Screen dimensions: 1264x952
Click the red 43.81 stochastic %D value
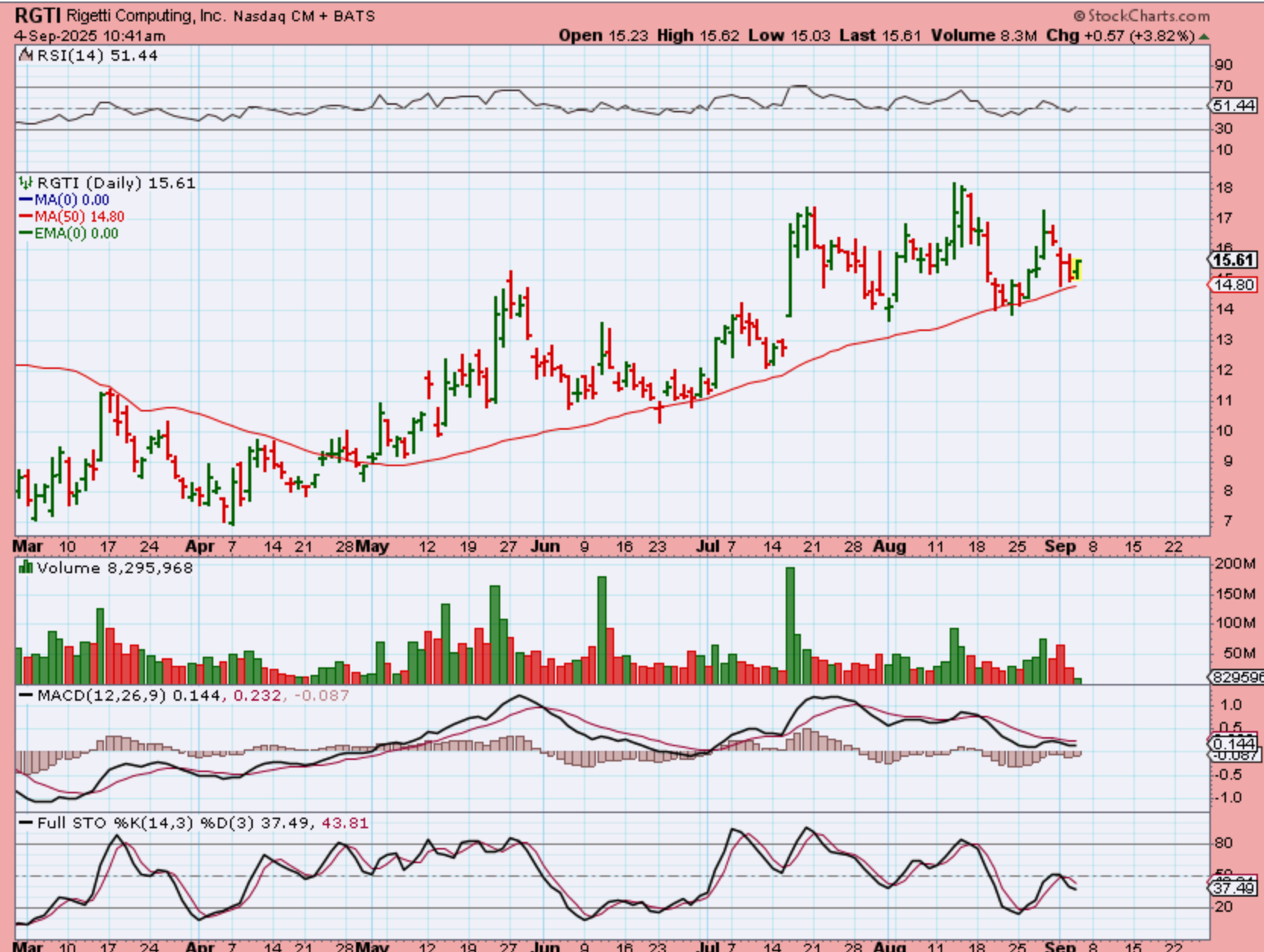tap(345, 823)
